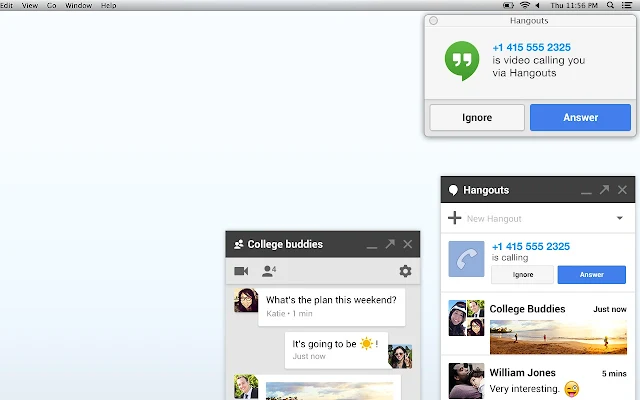Screen dimensions: 640x400
Task: Close the College buddies chat window
Action: pyautogui.click(x=408, y=244)
